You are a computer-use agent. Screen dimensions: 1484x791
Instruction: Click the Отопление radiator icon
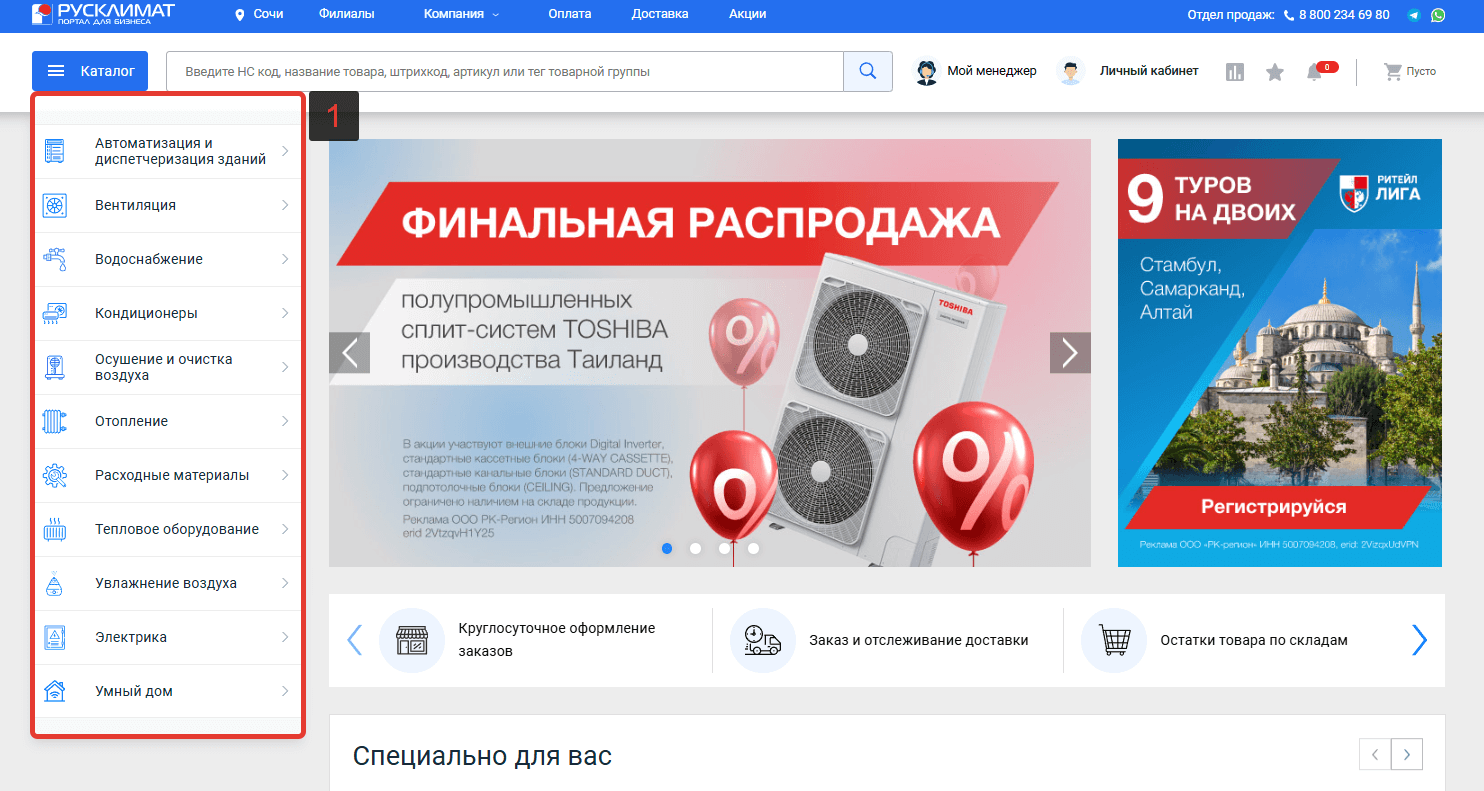point(54,421)
